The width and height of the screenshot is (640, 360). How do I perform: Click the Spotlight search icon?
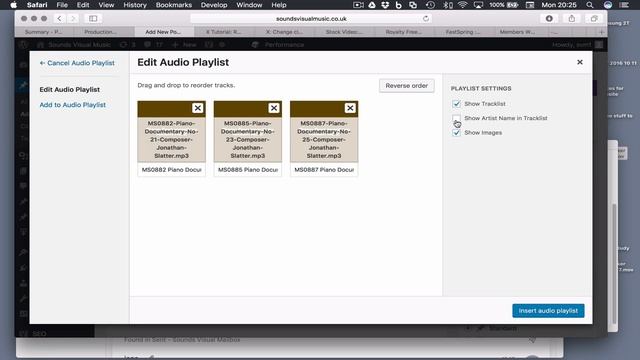(590, 5)
